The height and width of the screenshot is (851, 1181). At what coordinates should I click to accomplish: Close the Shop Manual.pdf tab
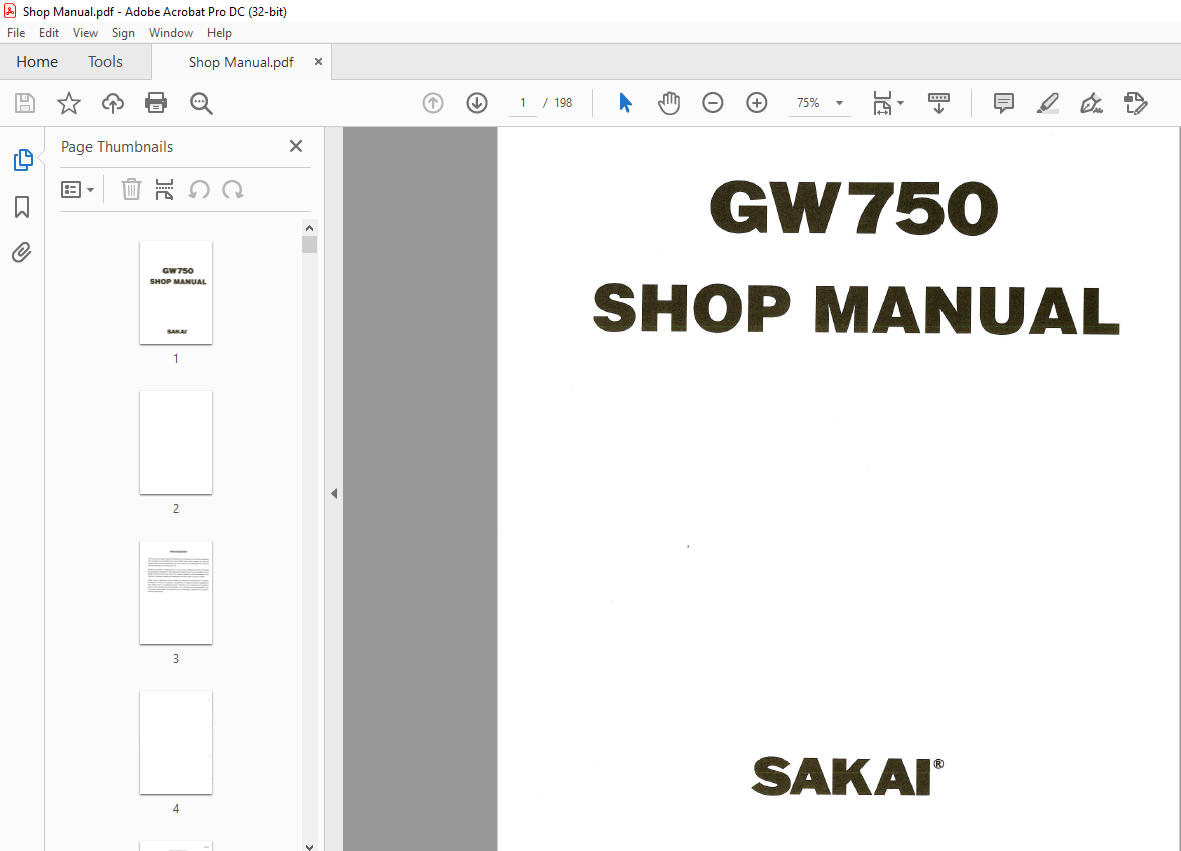[319, 62]
